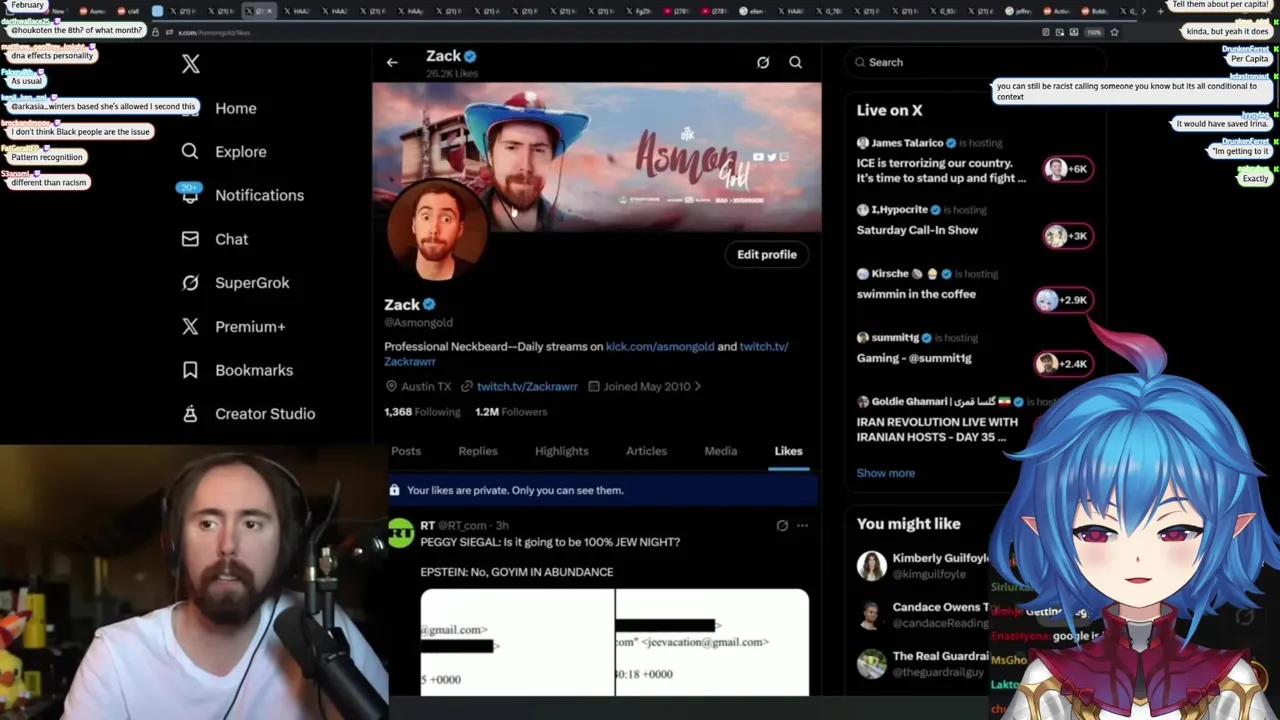The width and height of the screenshot is (1280, 720).
Task: Open the Asmongold profile avatar
Action: point(437,230)
